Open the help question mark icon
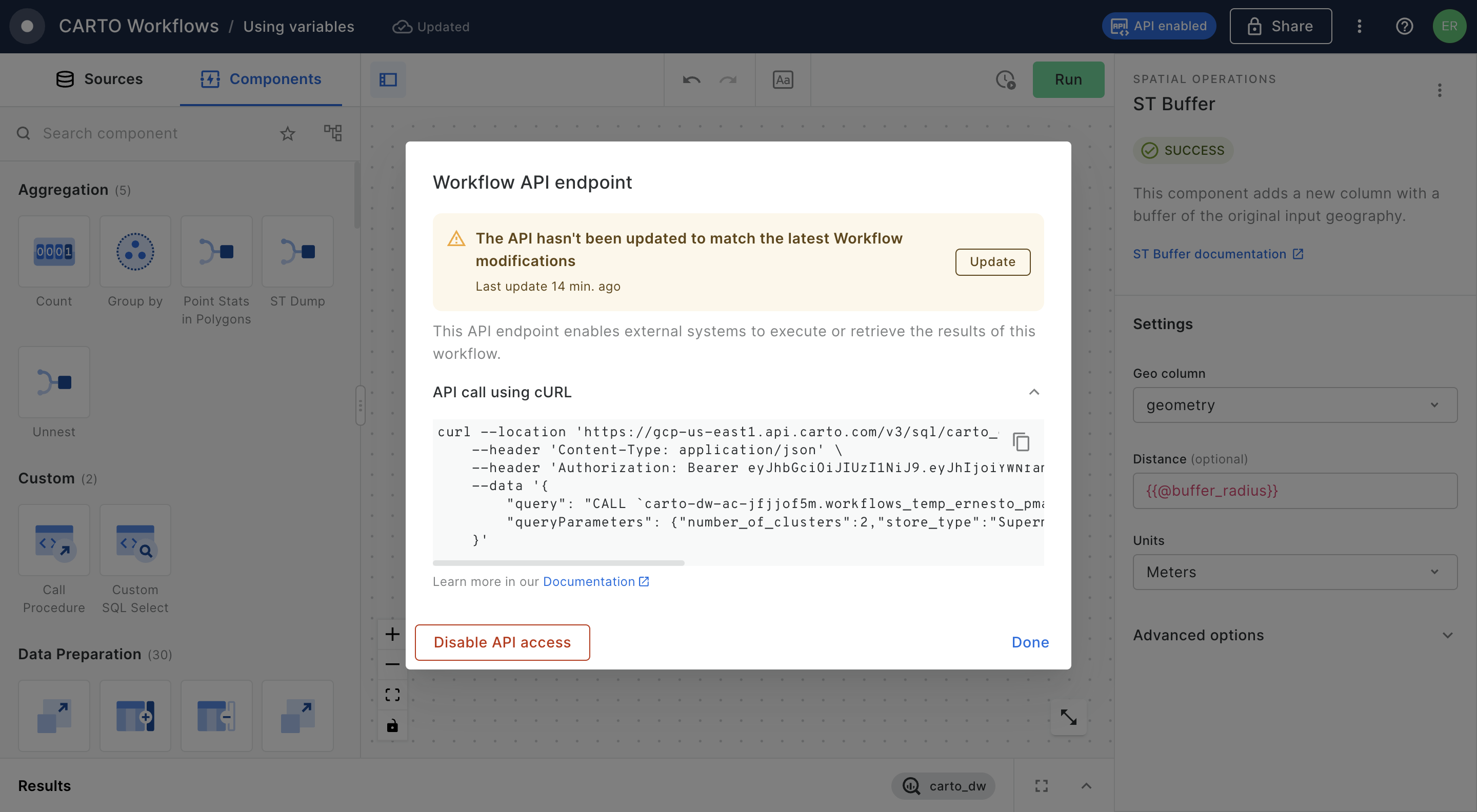This screenshot has height=812, width=1477. (1404, 26)
